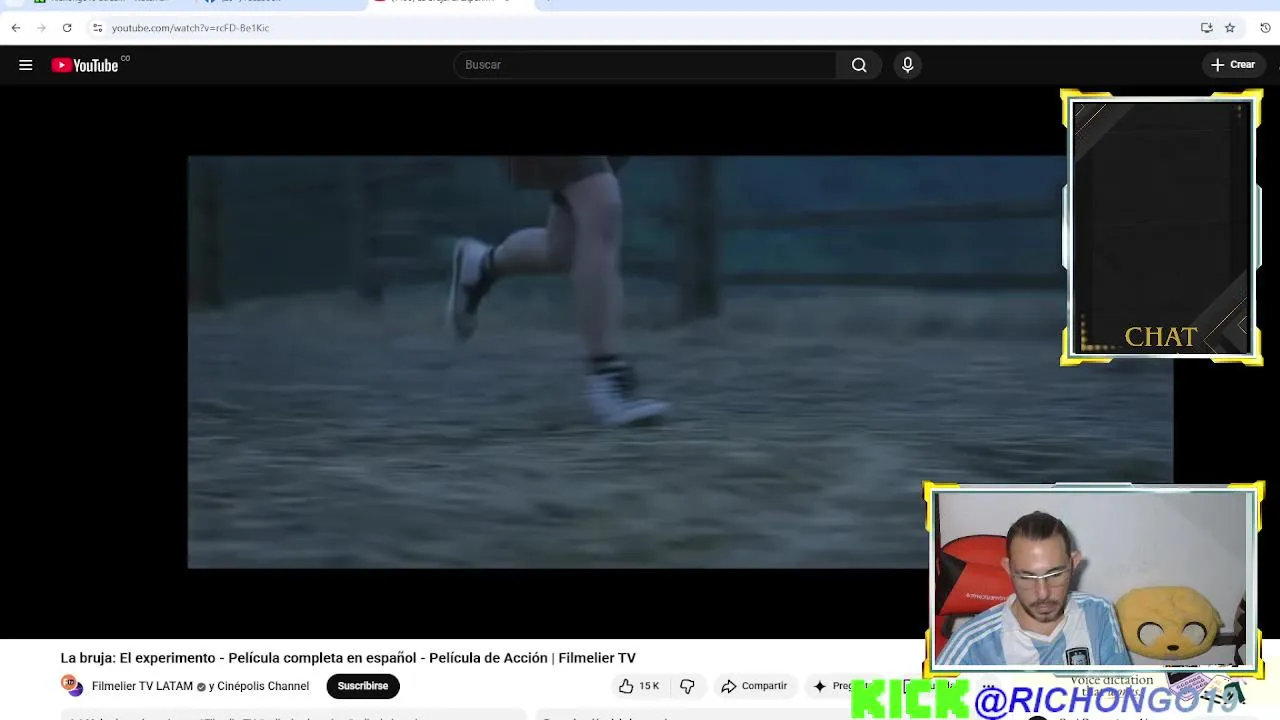Open Filmelier TV channel avatar
Image resolution: width=1280 pixels, height=720 pixels.
(x=72, y=686)
